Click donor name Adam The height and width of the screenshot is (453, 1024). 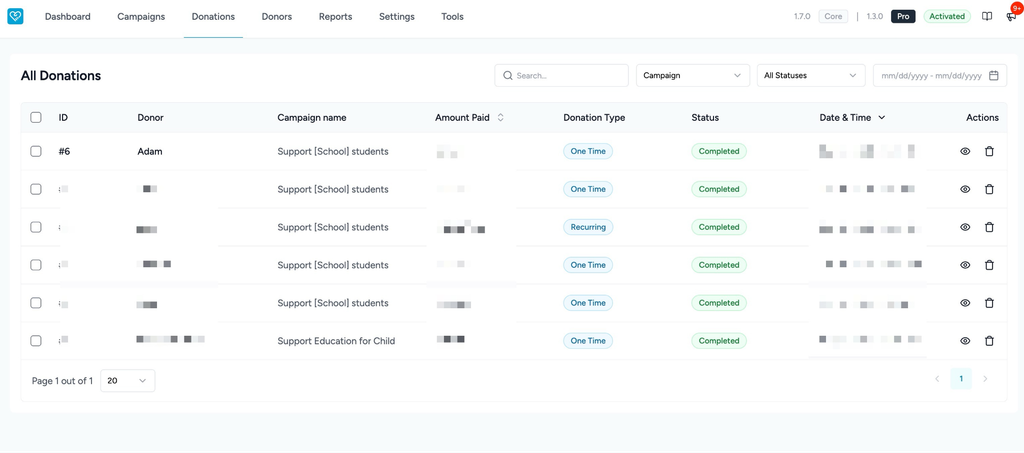pos(150,151)
